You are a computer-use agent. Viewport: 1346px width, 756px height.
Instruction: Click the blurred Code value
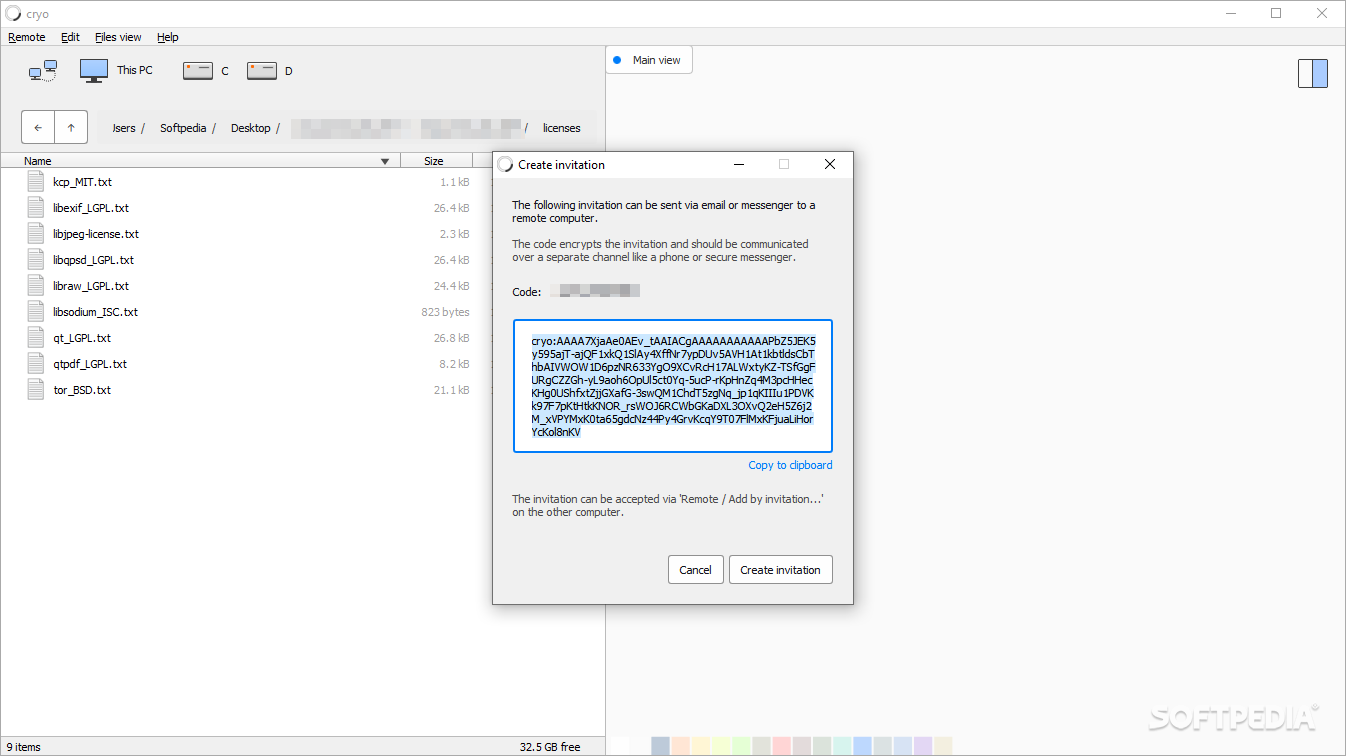point(596,291)
